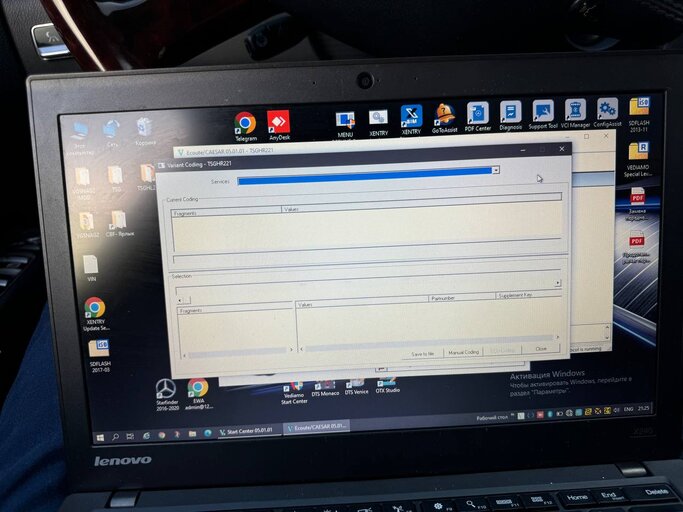
Task: Select the TSG folder on desktop
Action: coord(115,178)
